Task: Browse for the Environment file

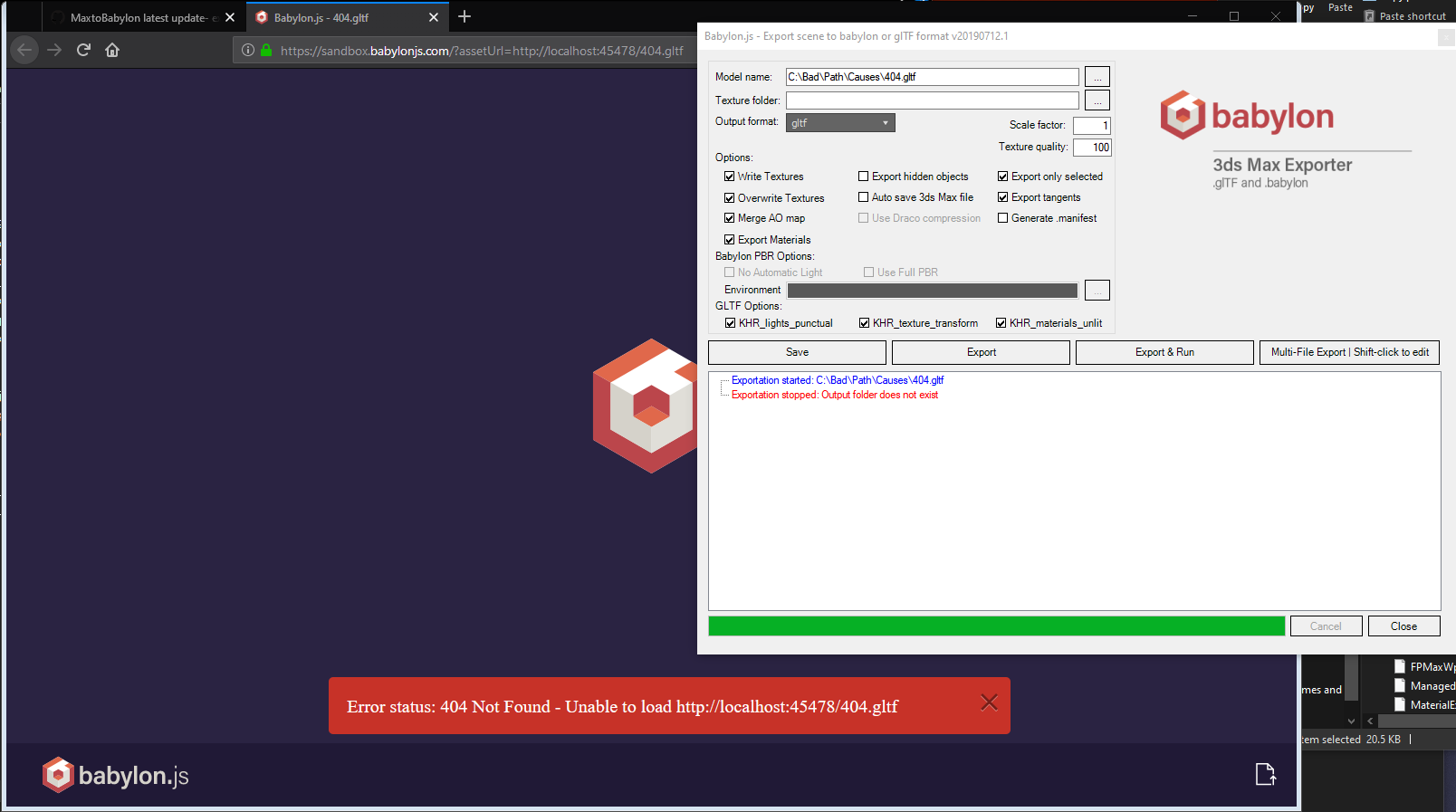Action: (1097, 291)
